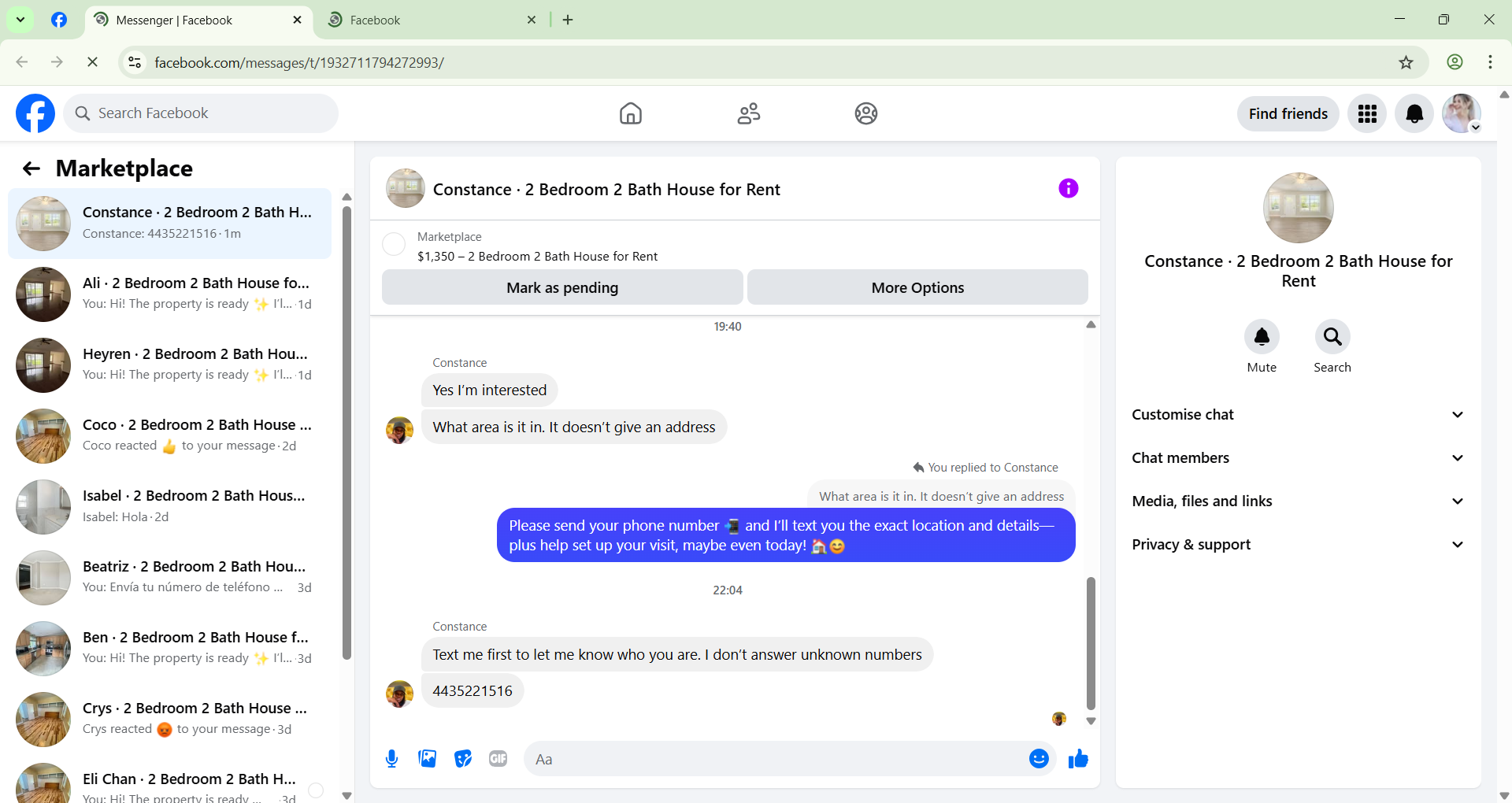Open Heyren conversation in list
1512x803 pixels.
[169, 365]
